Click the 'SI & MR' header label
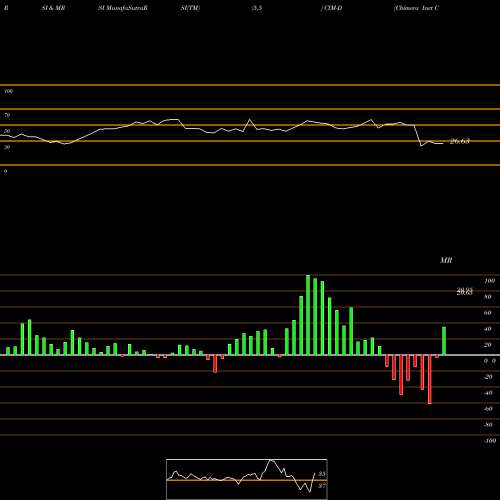This screenshot has height=500, width=500. pyautogui.click(x=53, y=8)
